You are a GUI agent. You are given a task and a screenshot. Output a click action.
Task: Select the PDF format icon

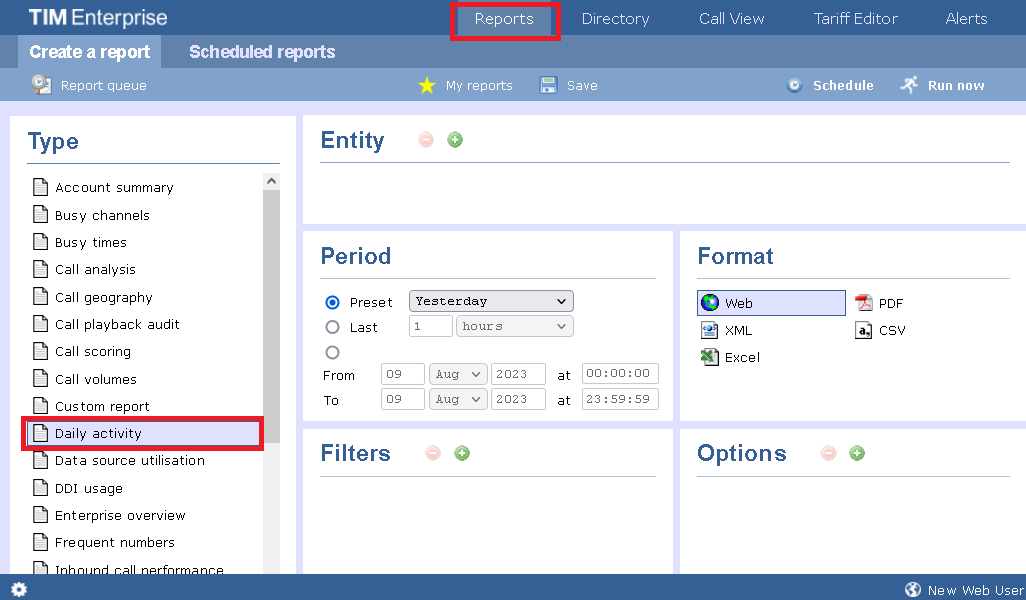pyautogui.click(x=863, y=303)
